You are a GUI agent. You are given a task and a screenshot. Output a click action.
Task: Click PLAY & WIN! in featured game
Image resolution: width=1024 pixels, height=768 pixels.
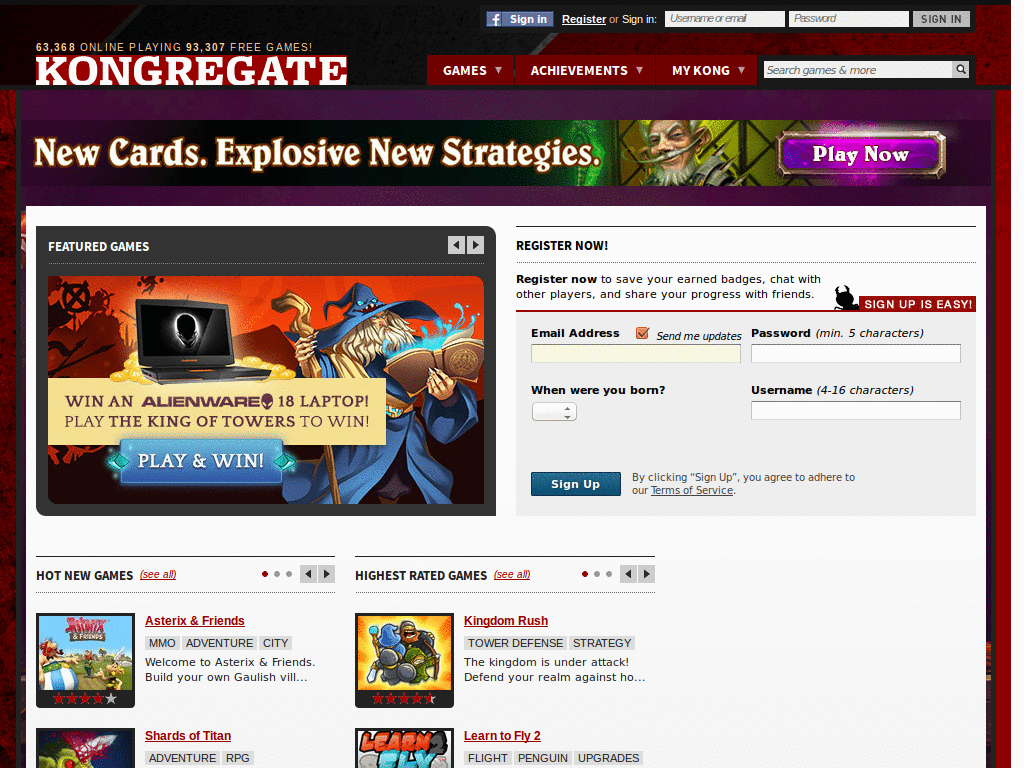[201, 461]
